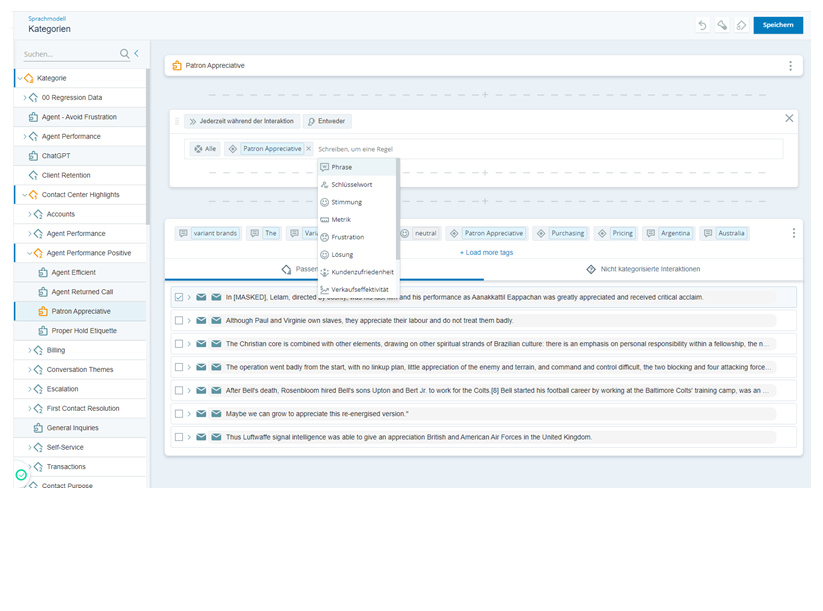This screenshot has width=823, height=611.
Task: Choose Verkaufseffektivität from the rule type menu
Action: pyautogui.click(x=357, y=289)
